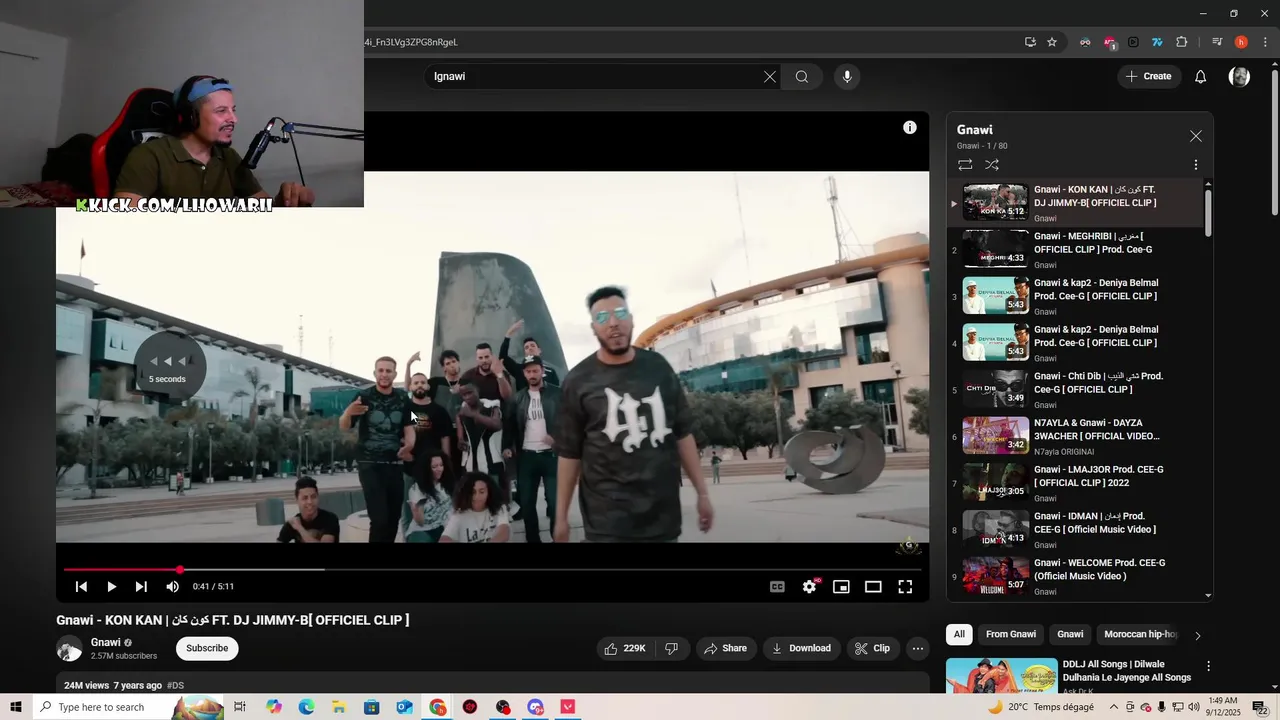Show more filter chips with arrow
Image resolution: width=1280 pixels, height=720 pixels.
1197,635
